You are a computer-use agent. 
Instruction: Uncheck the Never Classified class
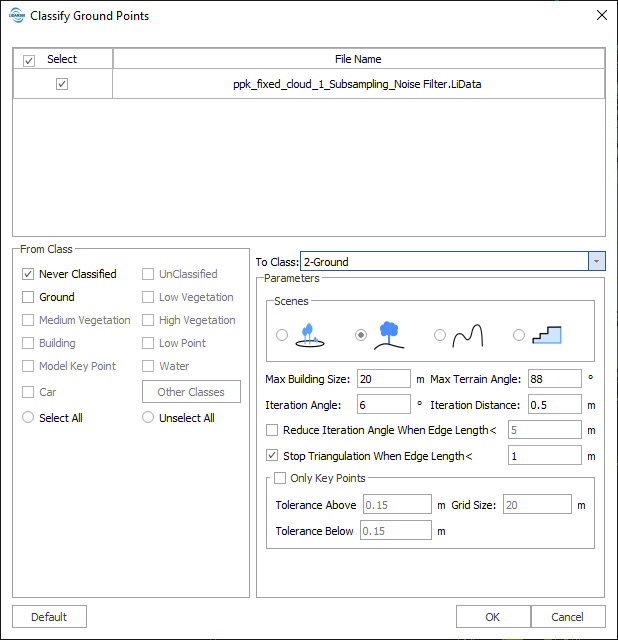[x=28, y=274]
